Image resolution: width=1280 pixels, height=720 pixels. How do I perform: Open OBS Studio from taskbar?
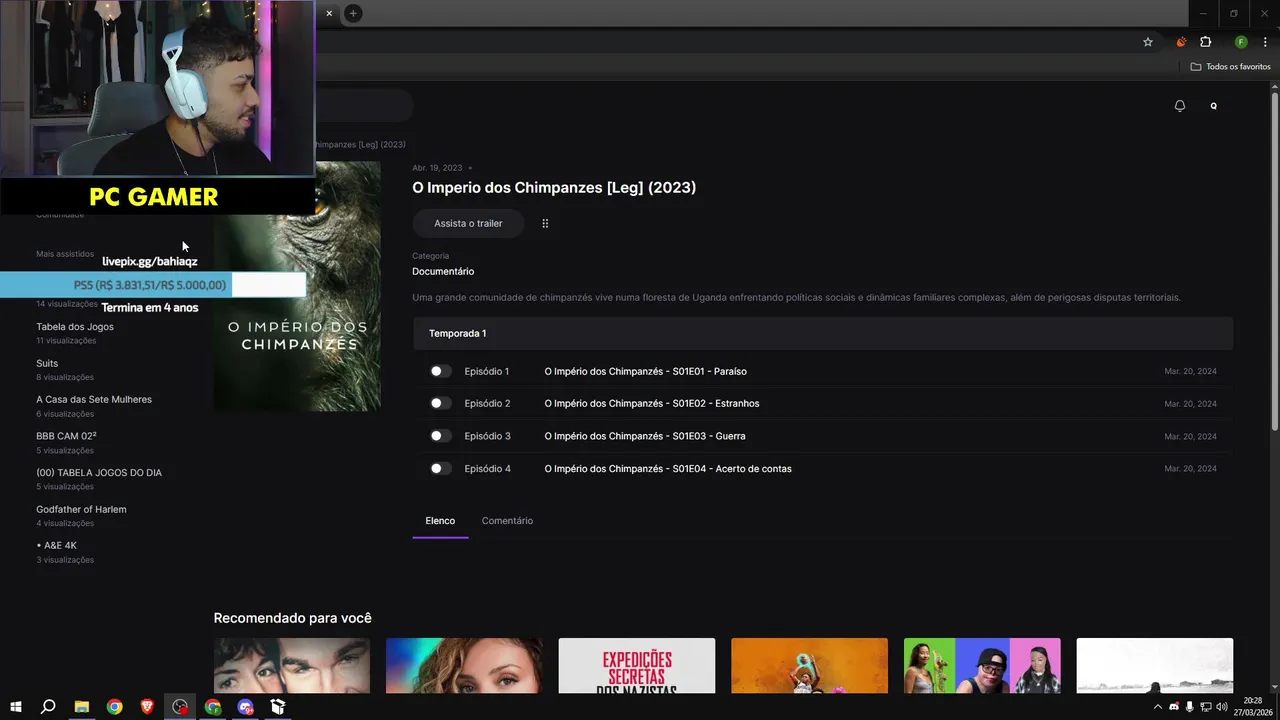(180, 707)
